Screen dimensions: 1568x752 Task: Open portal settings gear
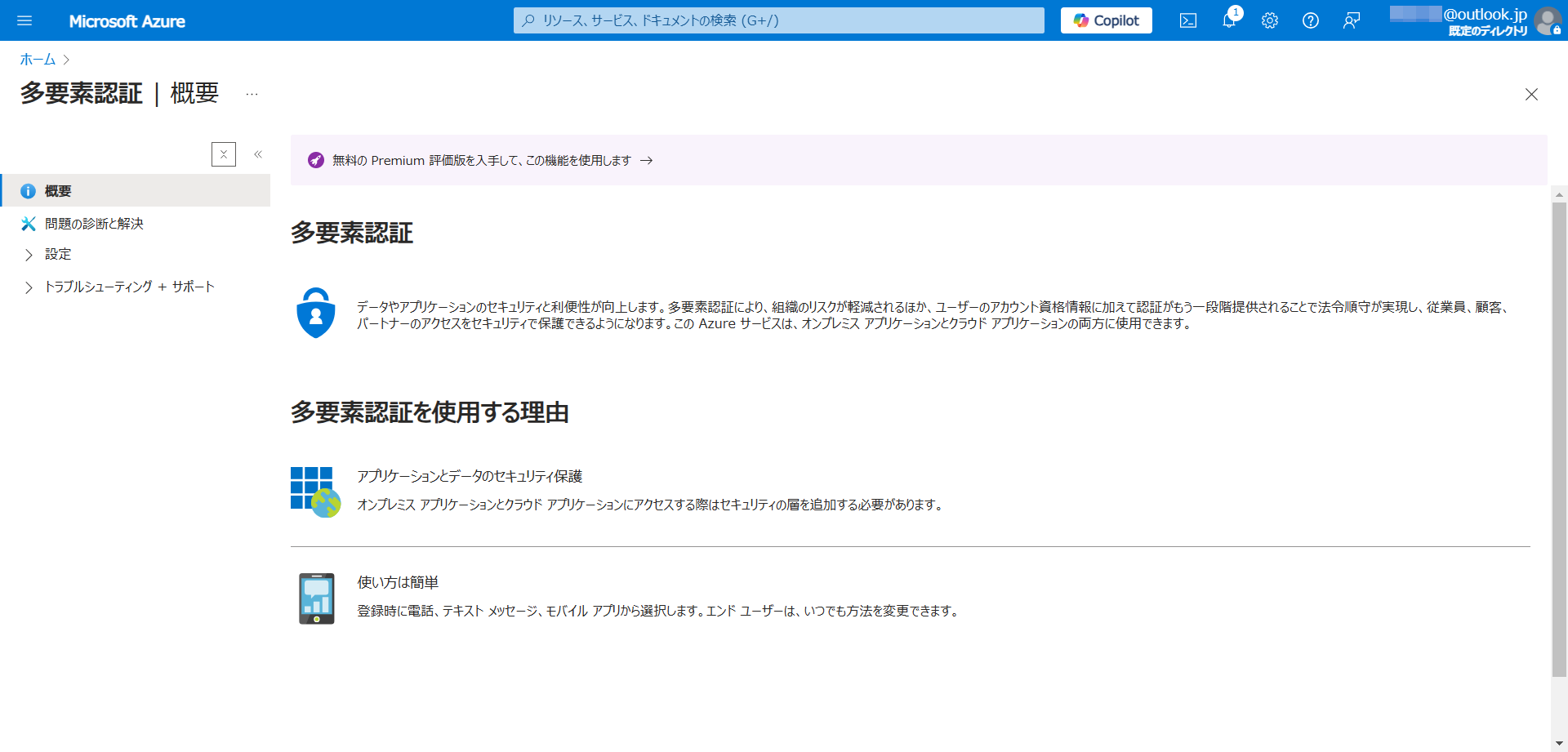click(x=1269, y=20)
